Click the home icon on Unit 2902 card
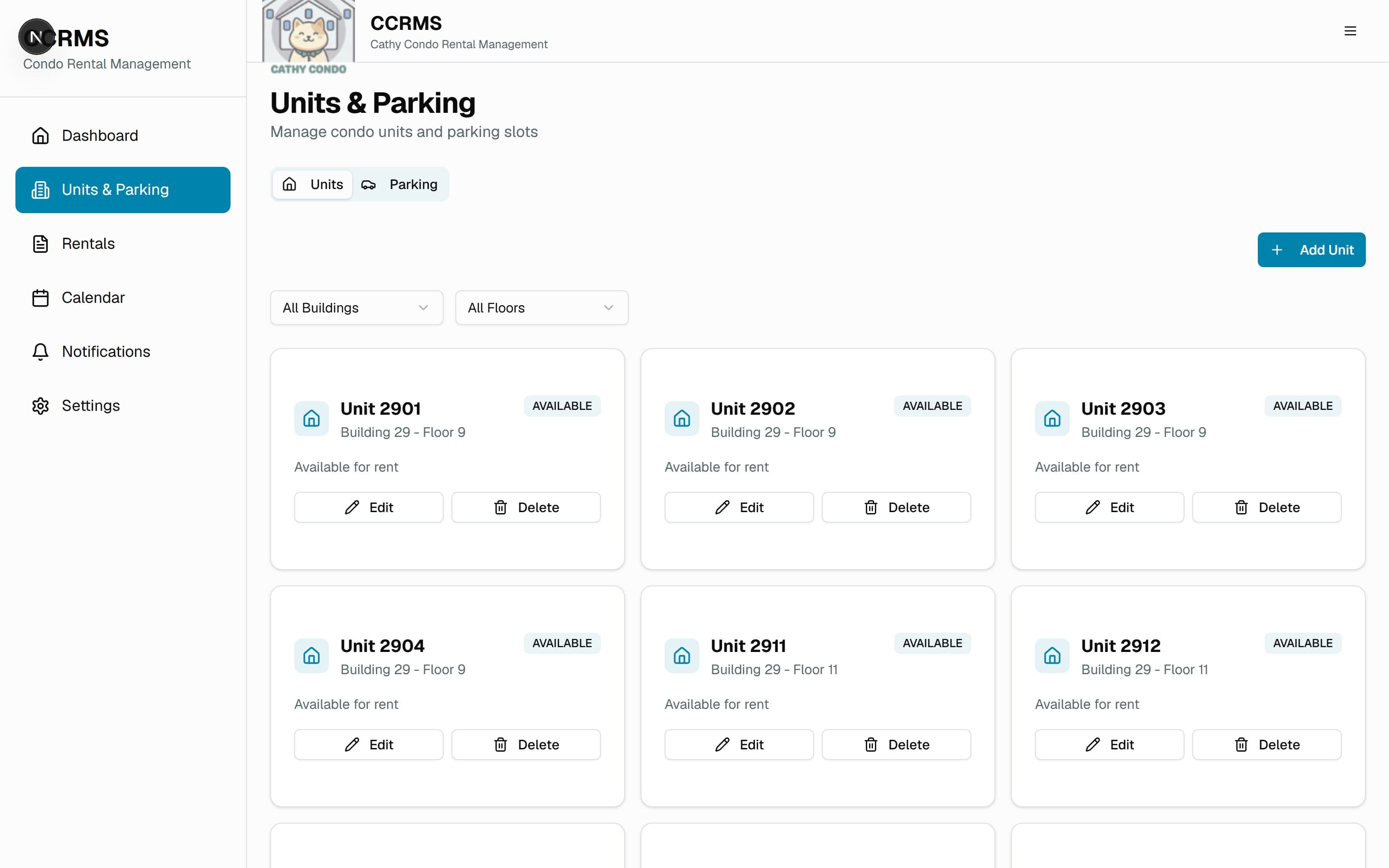This screenshot has width=1389, height=868. point(682,419)
